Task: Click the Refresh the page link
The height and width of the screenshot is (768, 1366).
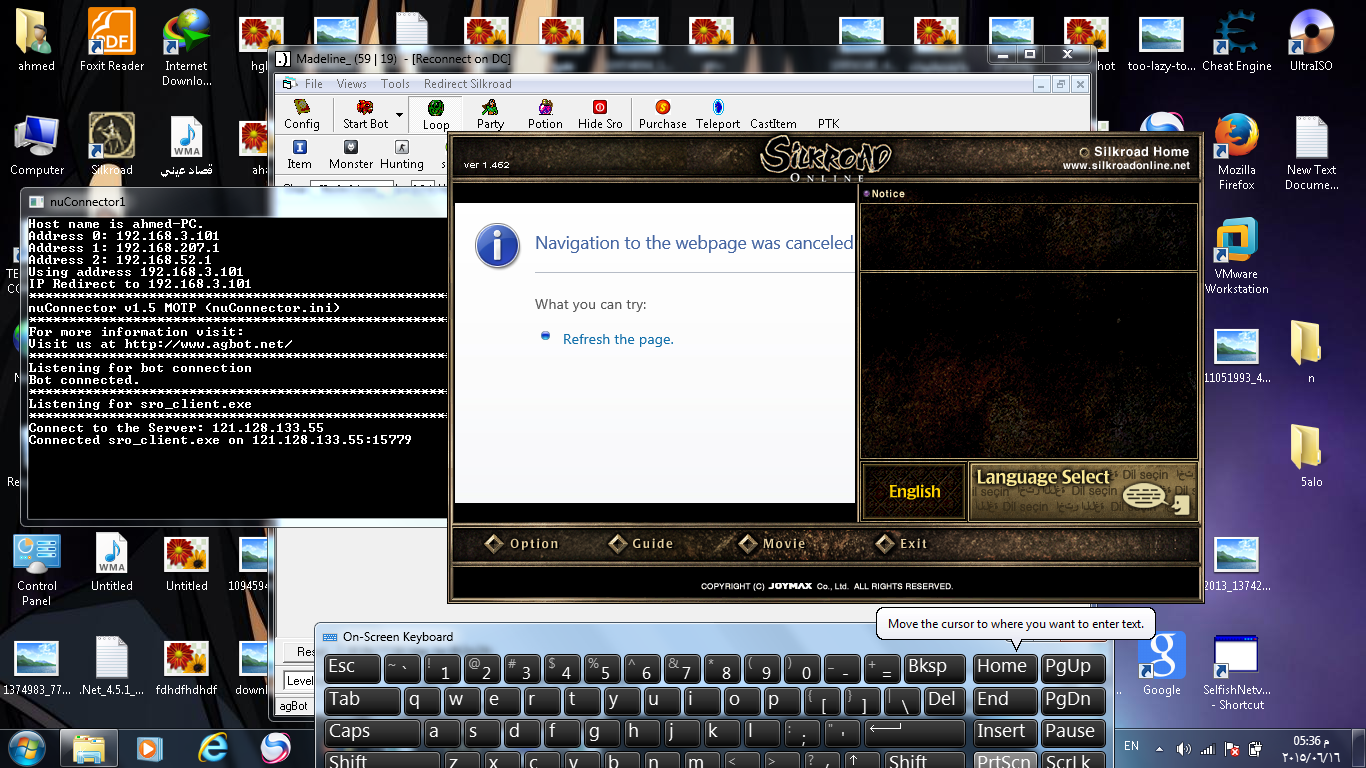Action: (618, 339)
